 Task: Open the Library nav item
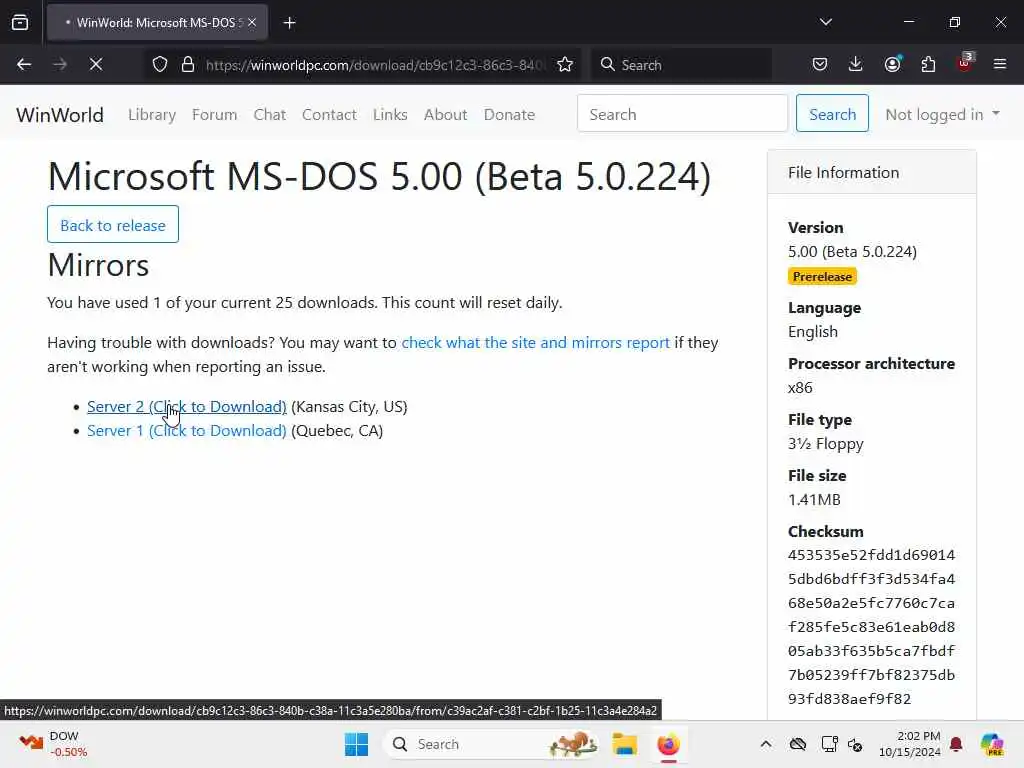[152, 115]
